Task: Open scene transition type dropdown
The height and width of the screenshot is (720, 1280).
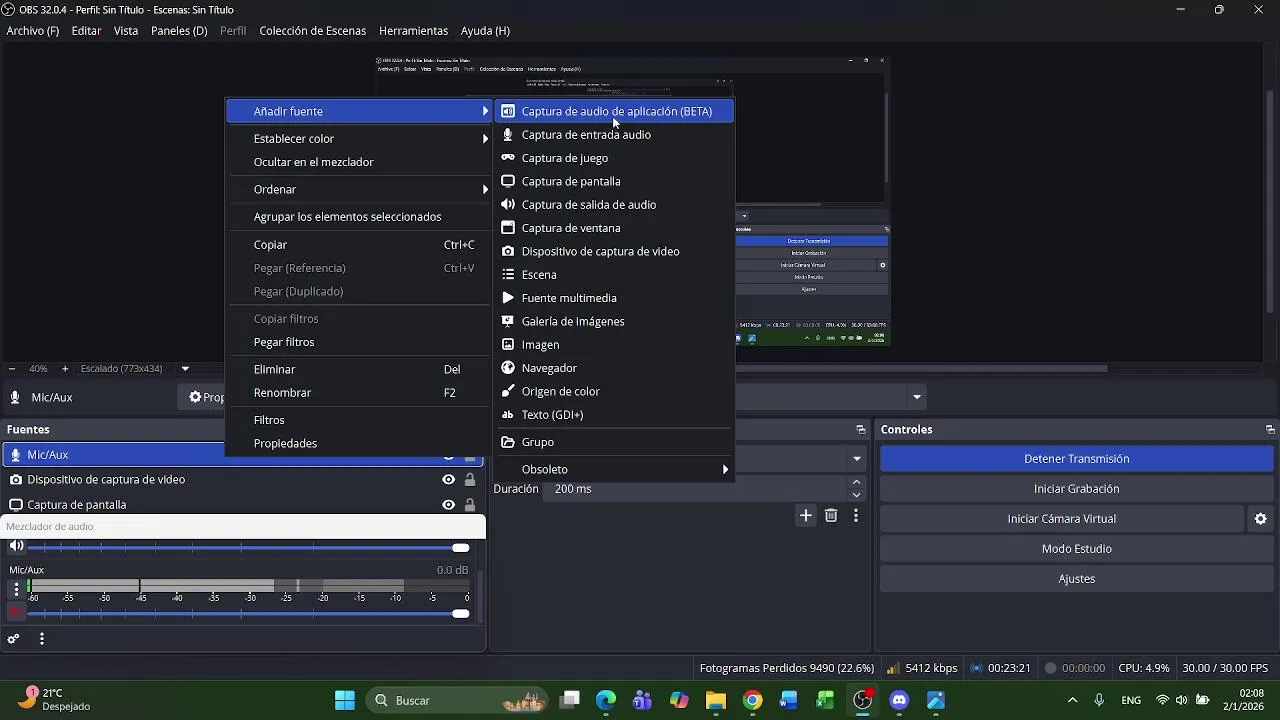Action: click(857, 459)
